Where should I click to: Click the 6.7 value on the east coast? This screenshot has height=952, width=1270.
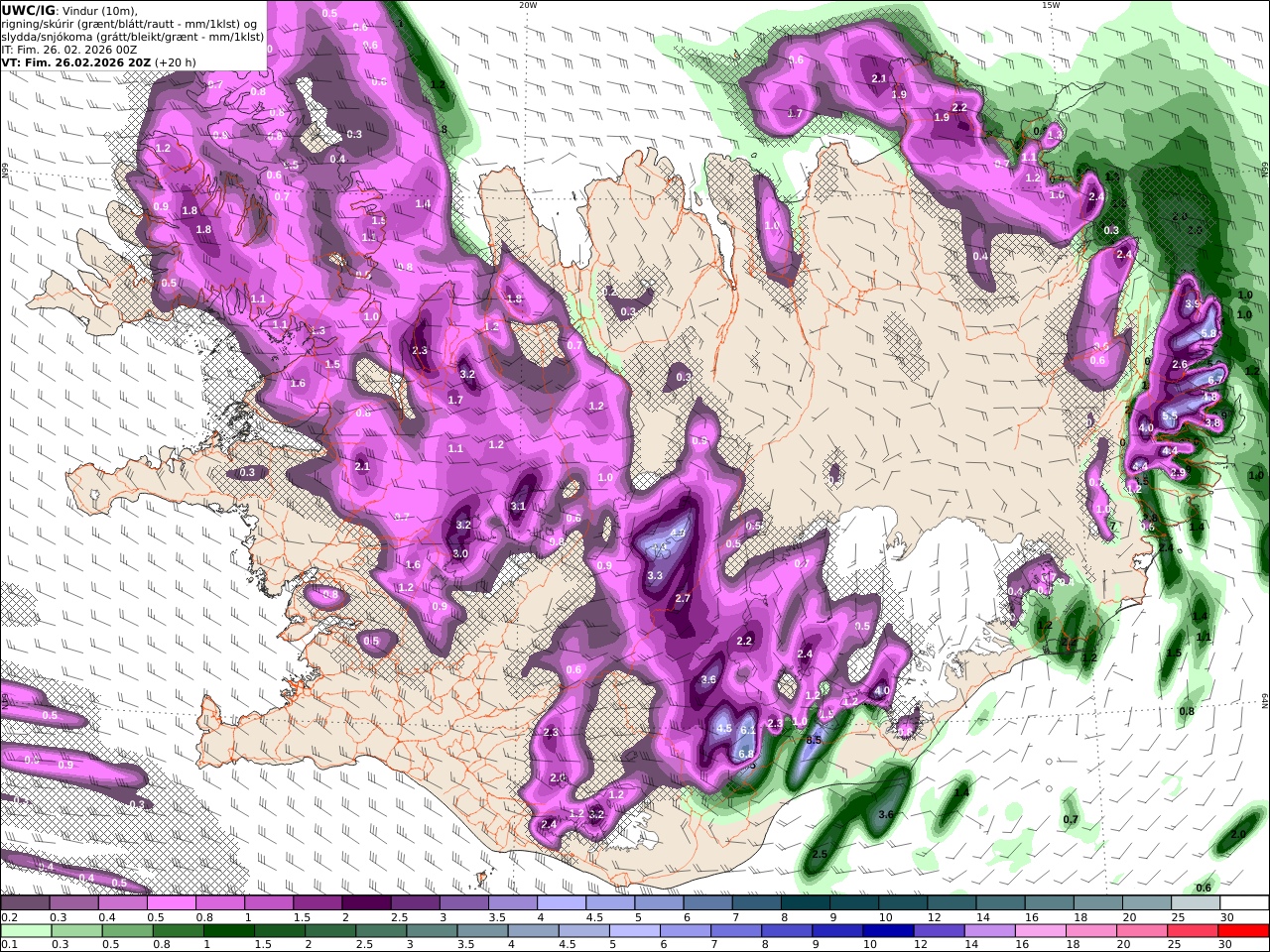click(x=1215, y=380)
